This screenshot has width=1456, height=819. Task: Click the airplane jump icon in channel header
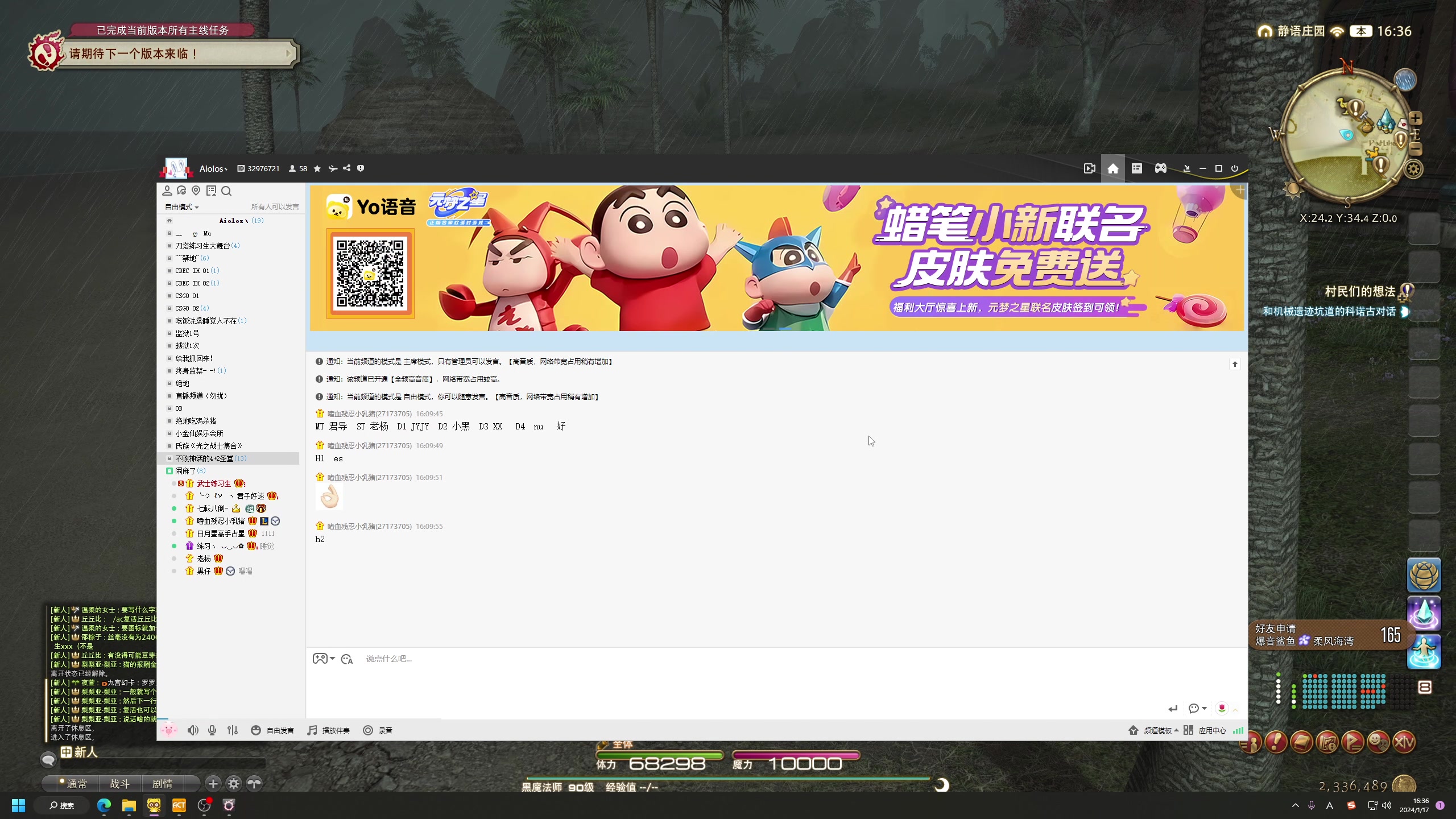(333, 168)
